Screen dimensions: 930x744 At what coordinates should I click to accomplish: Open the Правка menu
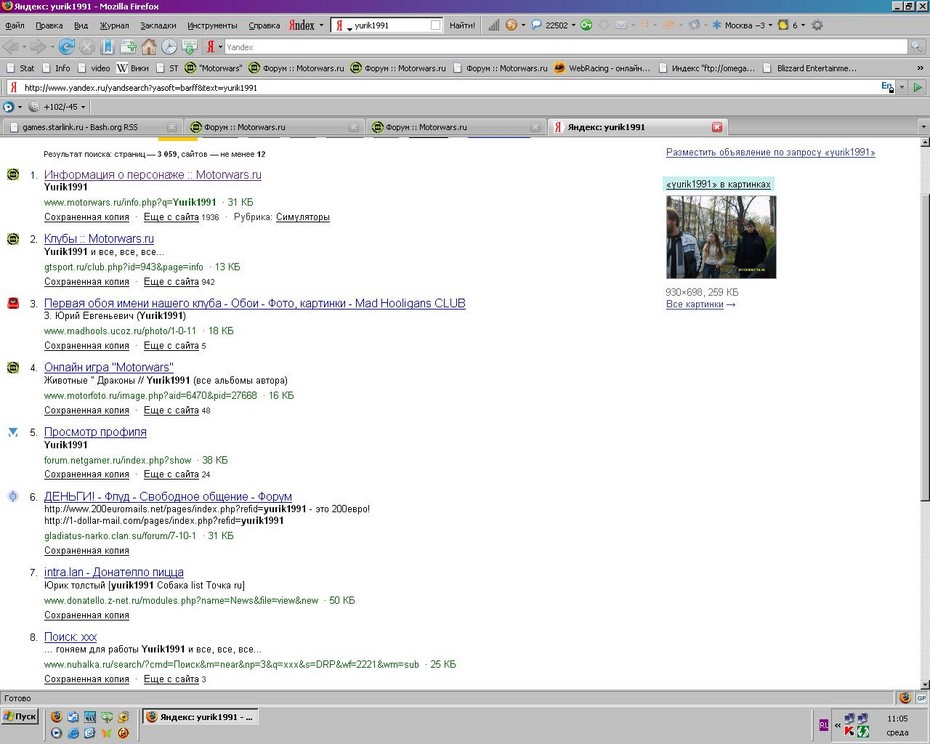click(49, 25)
